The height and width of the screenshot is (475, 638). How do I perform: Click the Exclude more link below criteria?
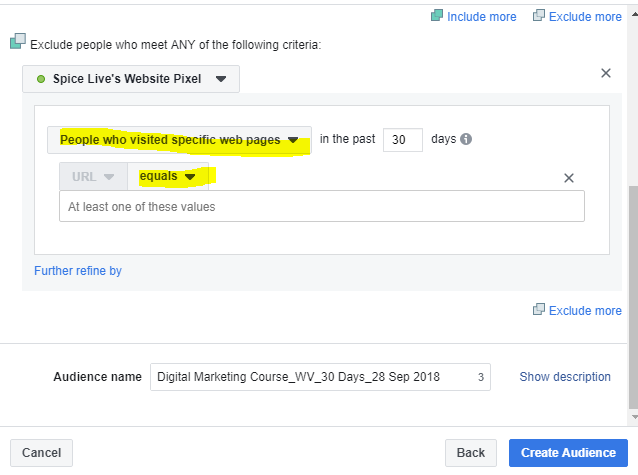(585, 311)
